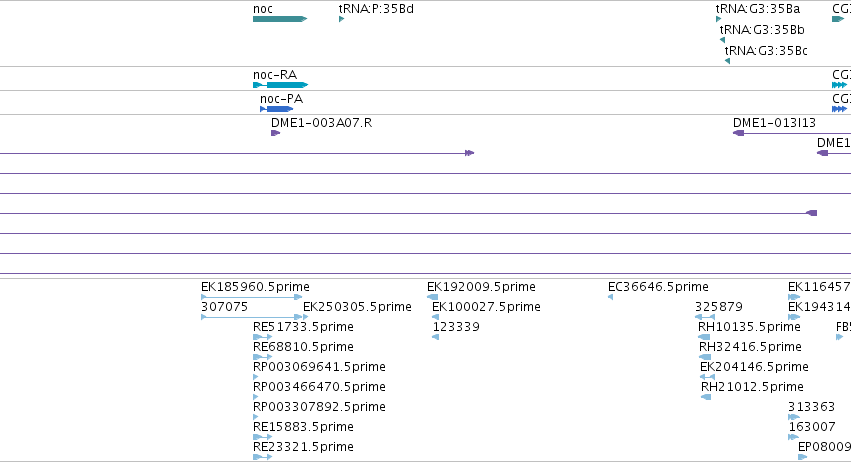Click the EC36646.5prime arrow marker
Image resolution: width=851 pixels, height=462 pixels.
611,297
